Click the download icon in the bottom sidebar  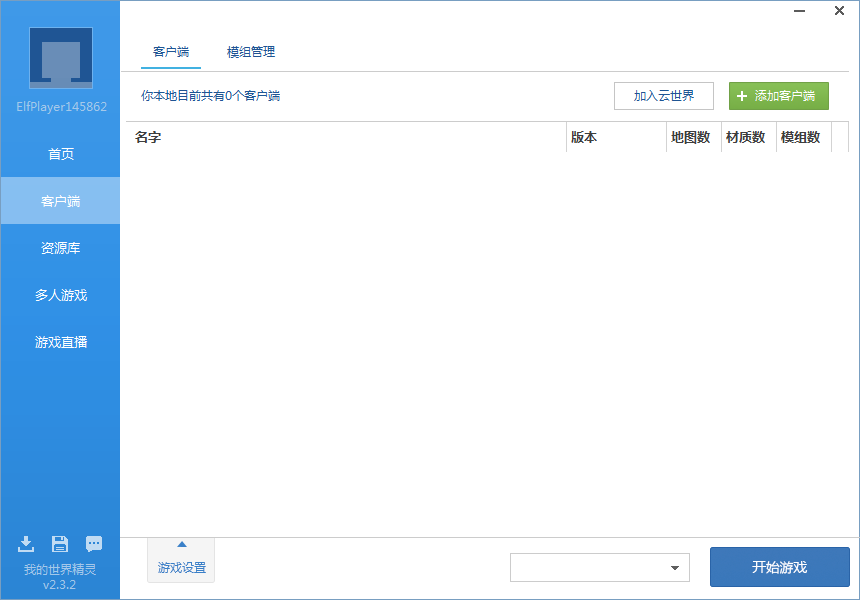[26, 543]
